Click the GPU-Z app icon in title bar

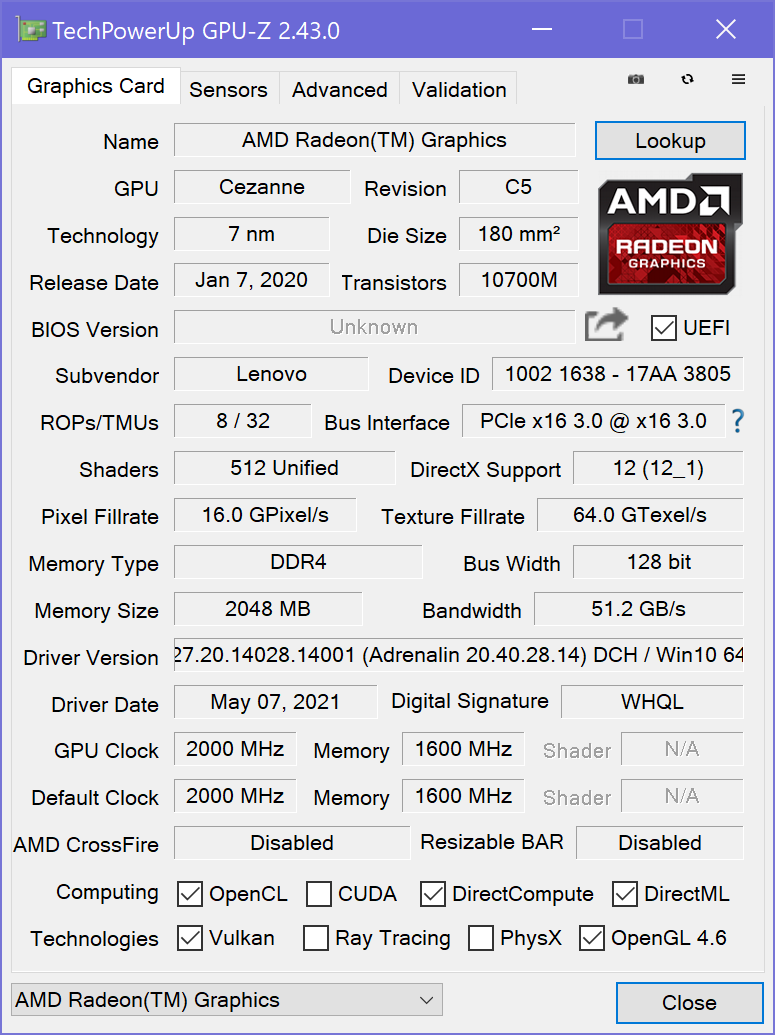pyautogui.click(x=32, y=30)
